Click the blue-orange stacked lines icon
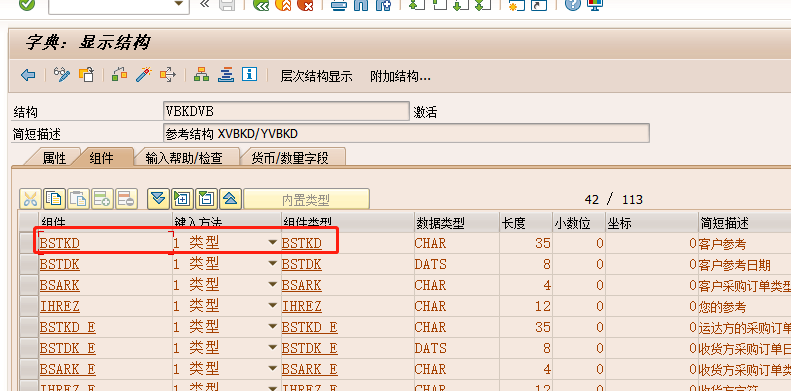Viewport: 791px width, 391px height. pyautogui.click(x=225, y=75)
